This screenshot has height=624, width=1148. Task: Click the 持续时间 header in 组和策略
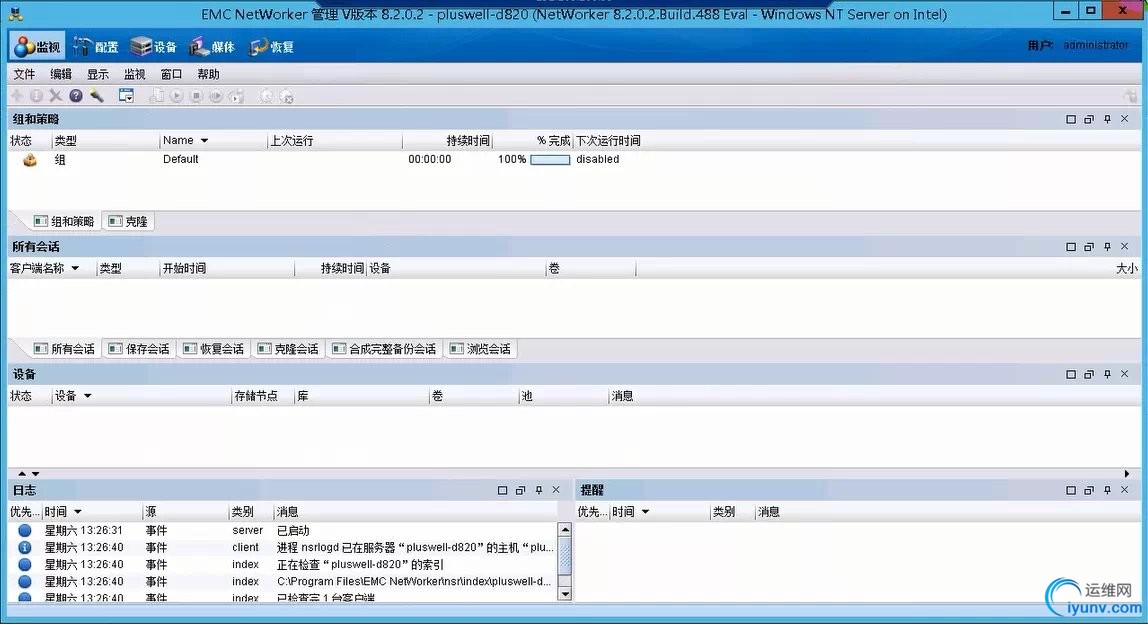447,141
